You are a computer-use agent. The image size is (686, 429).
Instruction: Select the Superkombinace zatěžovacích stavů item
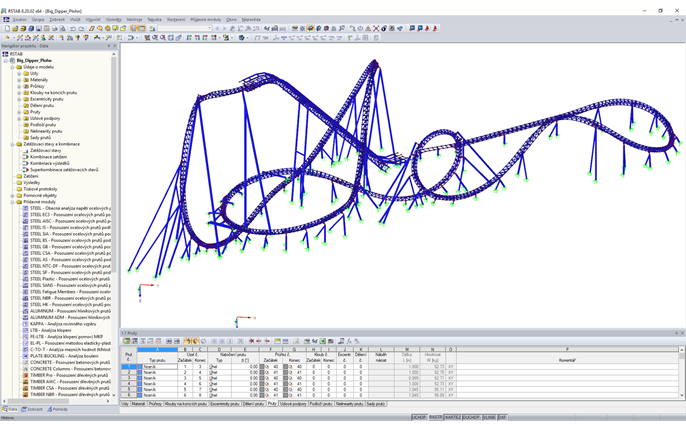(64, 170)
